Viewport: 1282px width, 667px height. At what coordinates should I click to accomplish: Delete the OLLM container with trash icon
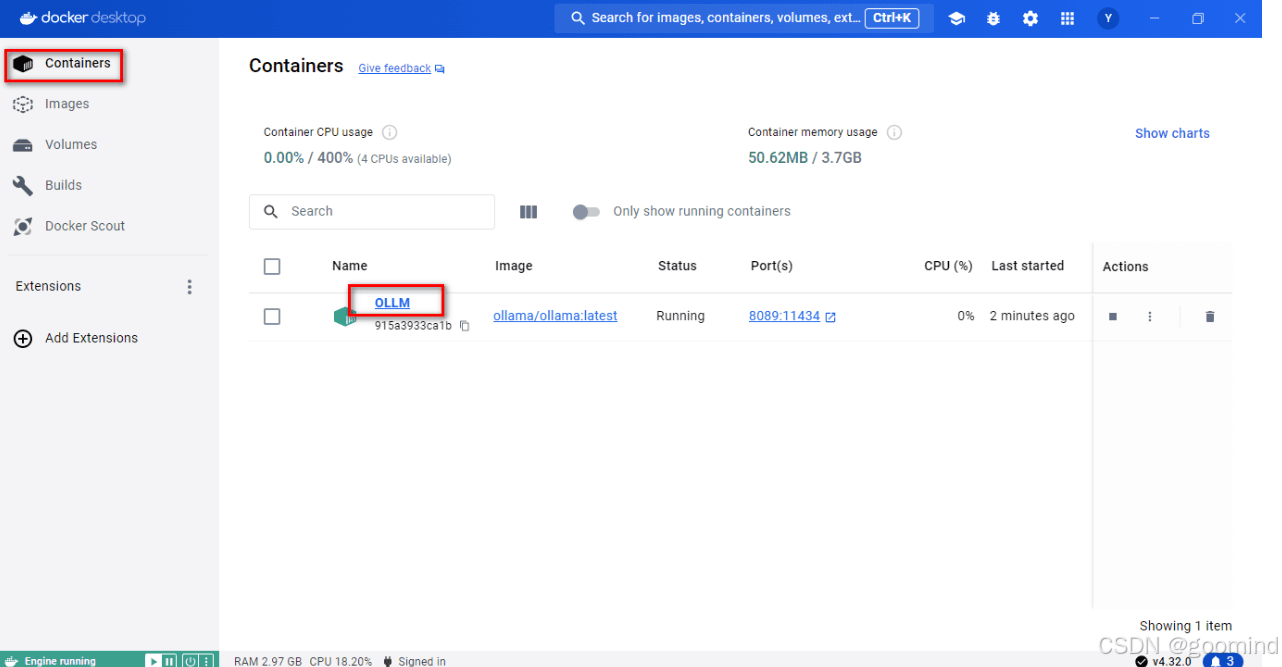pos(1210,317)
